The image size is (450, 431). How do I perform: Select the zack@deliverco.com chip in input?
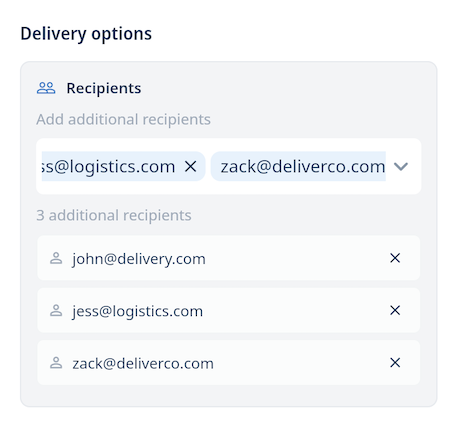(x=298, y=166)
